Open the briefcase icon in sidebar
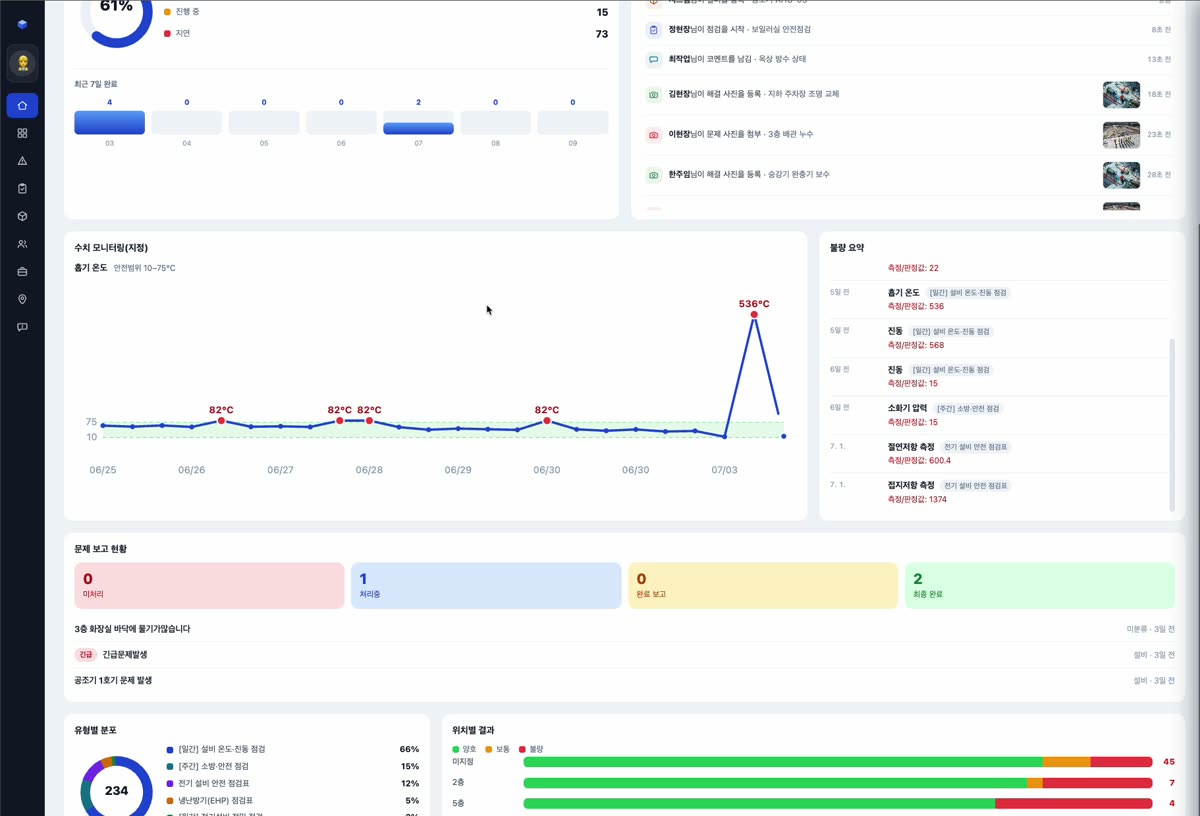The image size is (1200, 816). click(22, 271)
